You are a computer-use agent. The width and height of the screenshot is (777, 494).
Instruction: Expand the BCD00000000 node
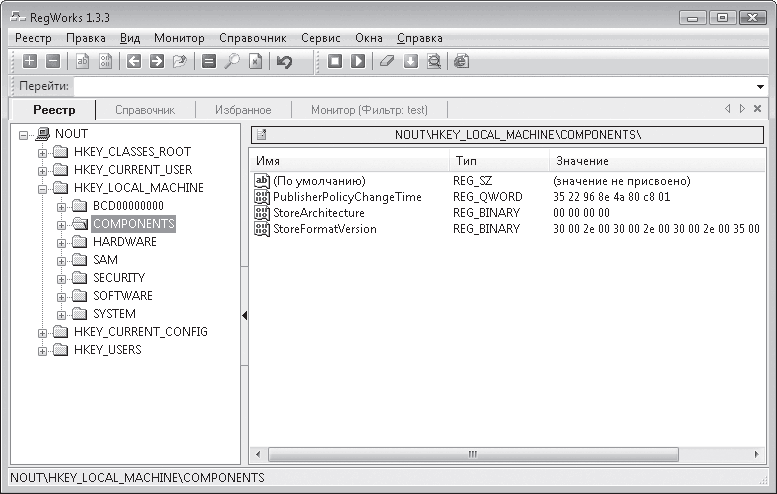[61, 207]
